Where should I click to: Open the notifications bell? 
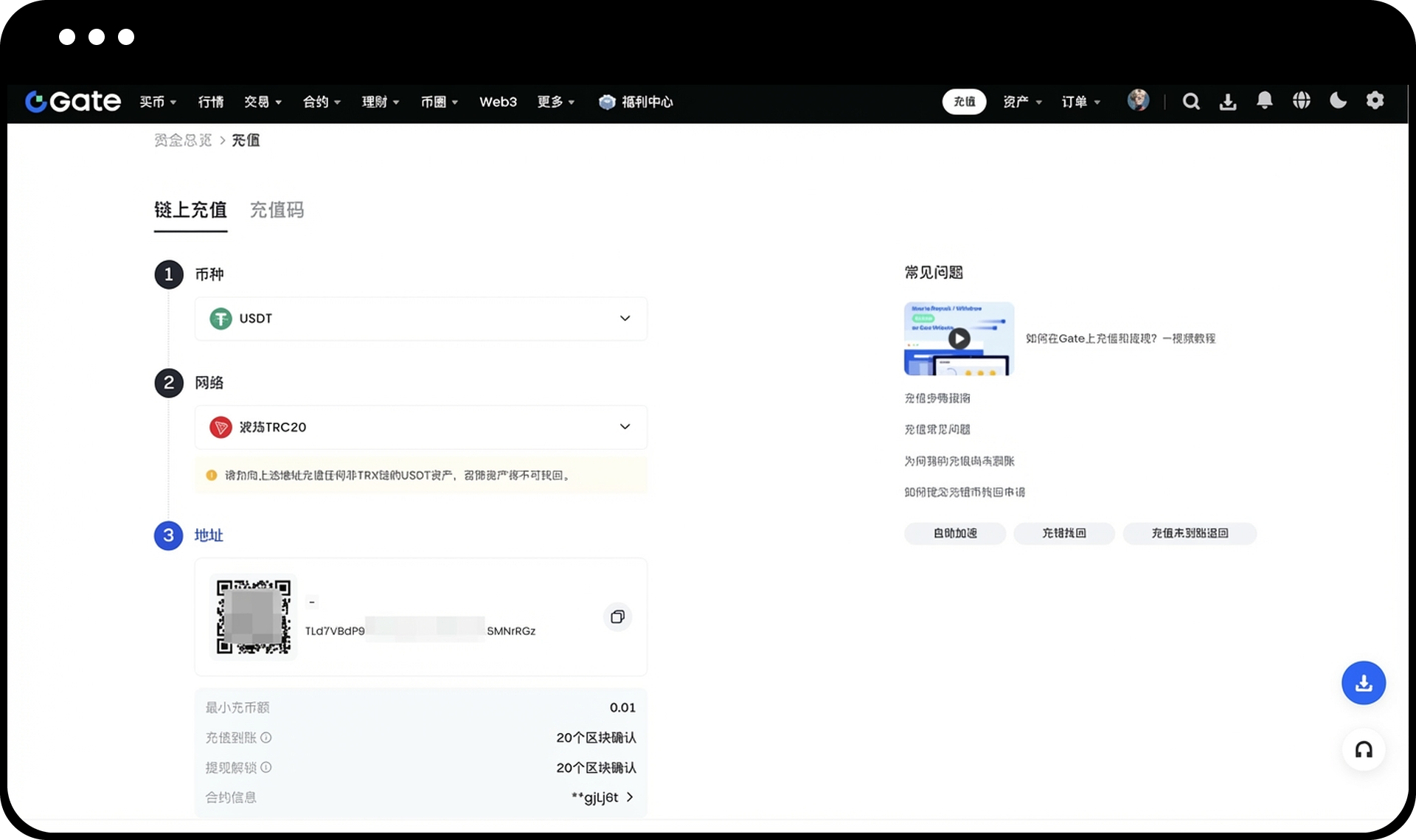point(1264,100)
